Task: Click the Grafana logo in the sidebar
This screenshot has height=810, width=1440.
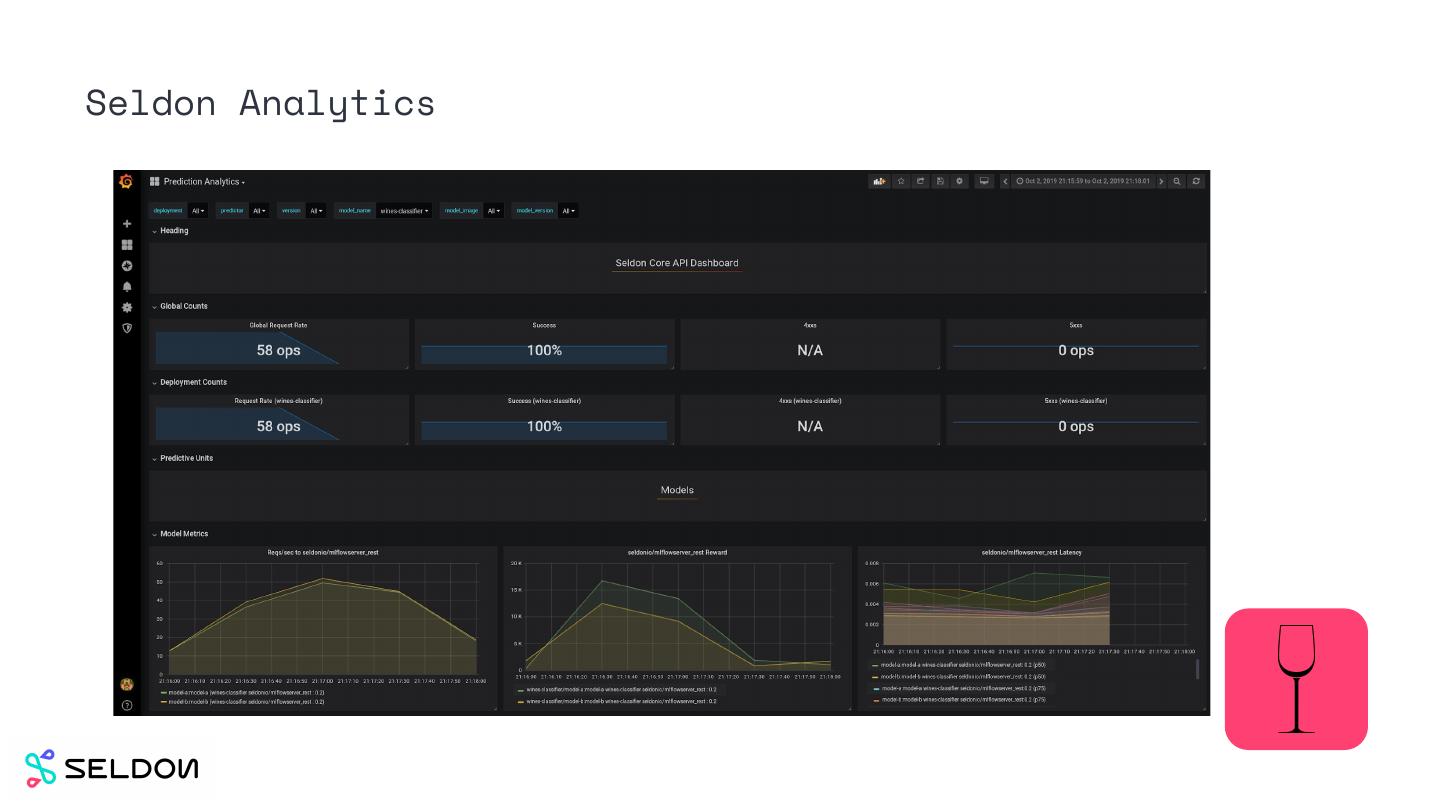Action: [126, 181]
